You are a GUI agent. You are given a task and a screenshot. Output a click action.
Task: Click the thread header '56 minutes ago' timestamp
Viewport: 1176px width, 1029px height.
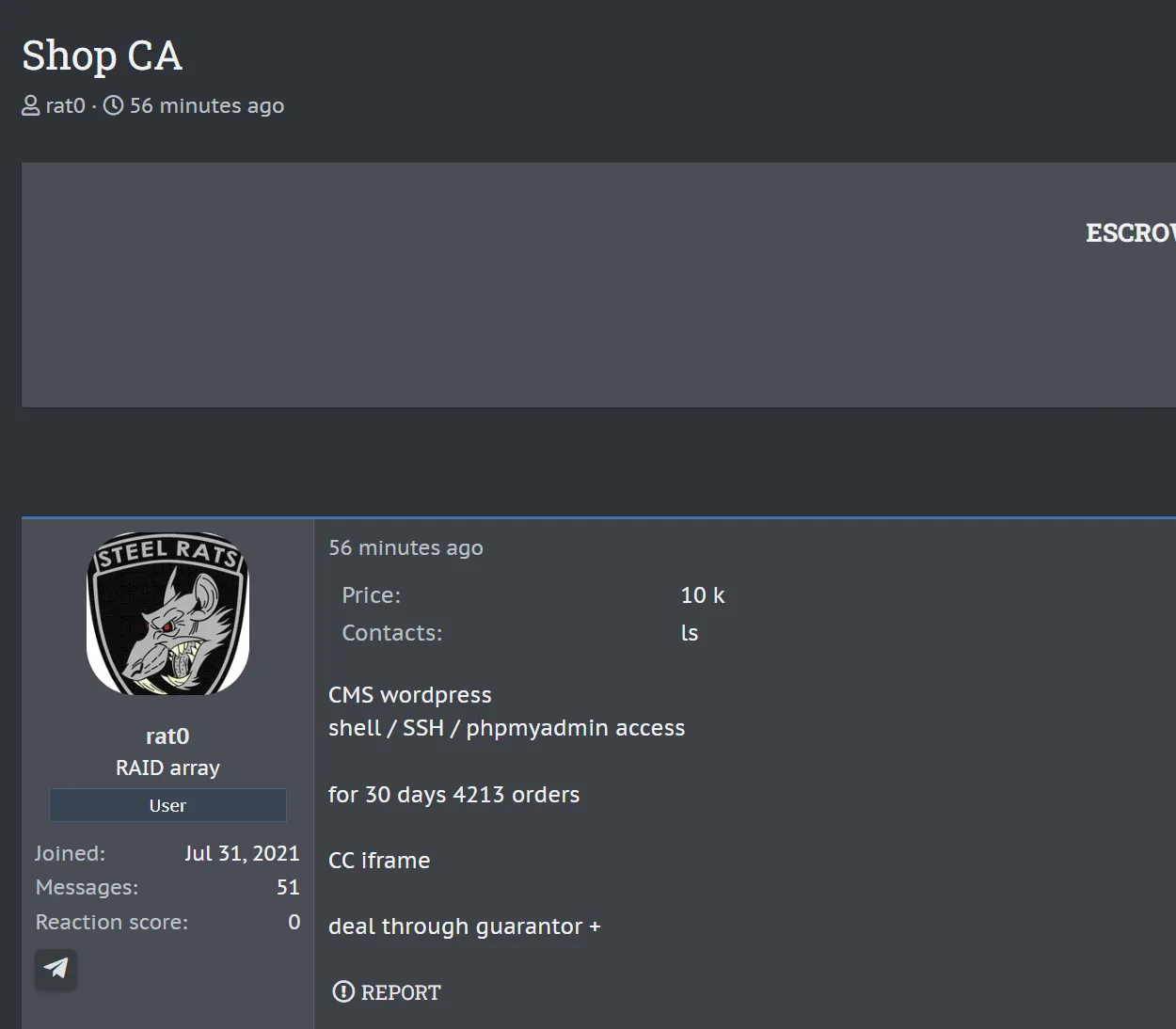click(x=206, y=105)
